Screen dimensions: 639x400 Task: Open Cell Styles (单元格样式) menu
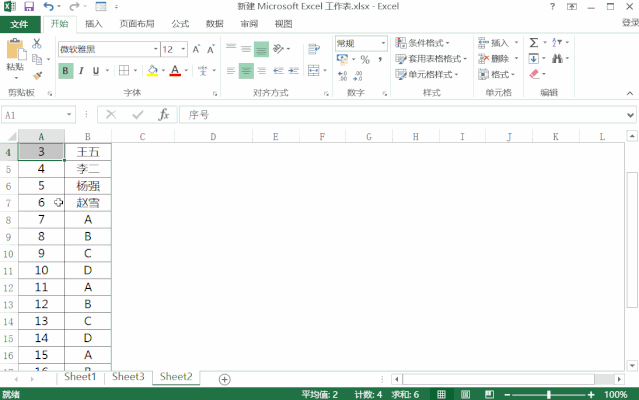[x=427, y=75]
